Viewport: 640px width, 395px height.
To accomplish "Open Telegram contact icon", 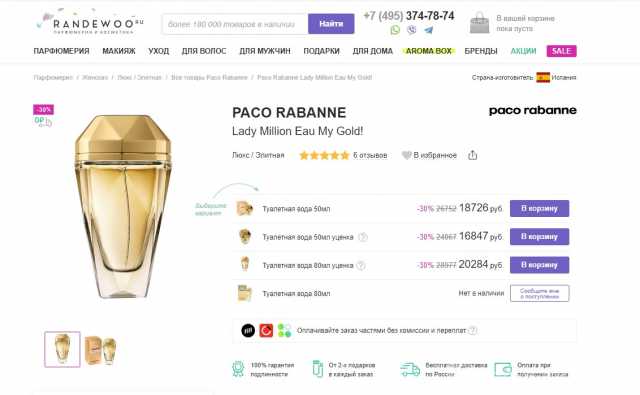I will pos(429,30).
